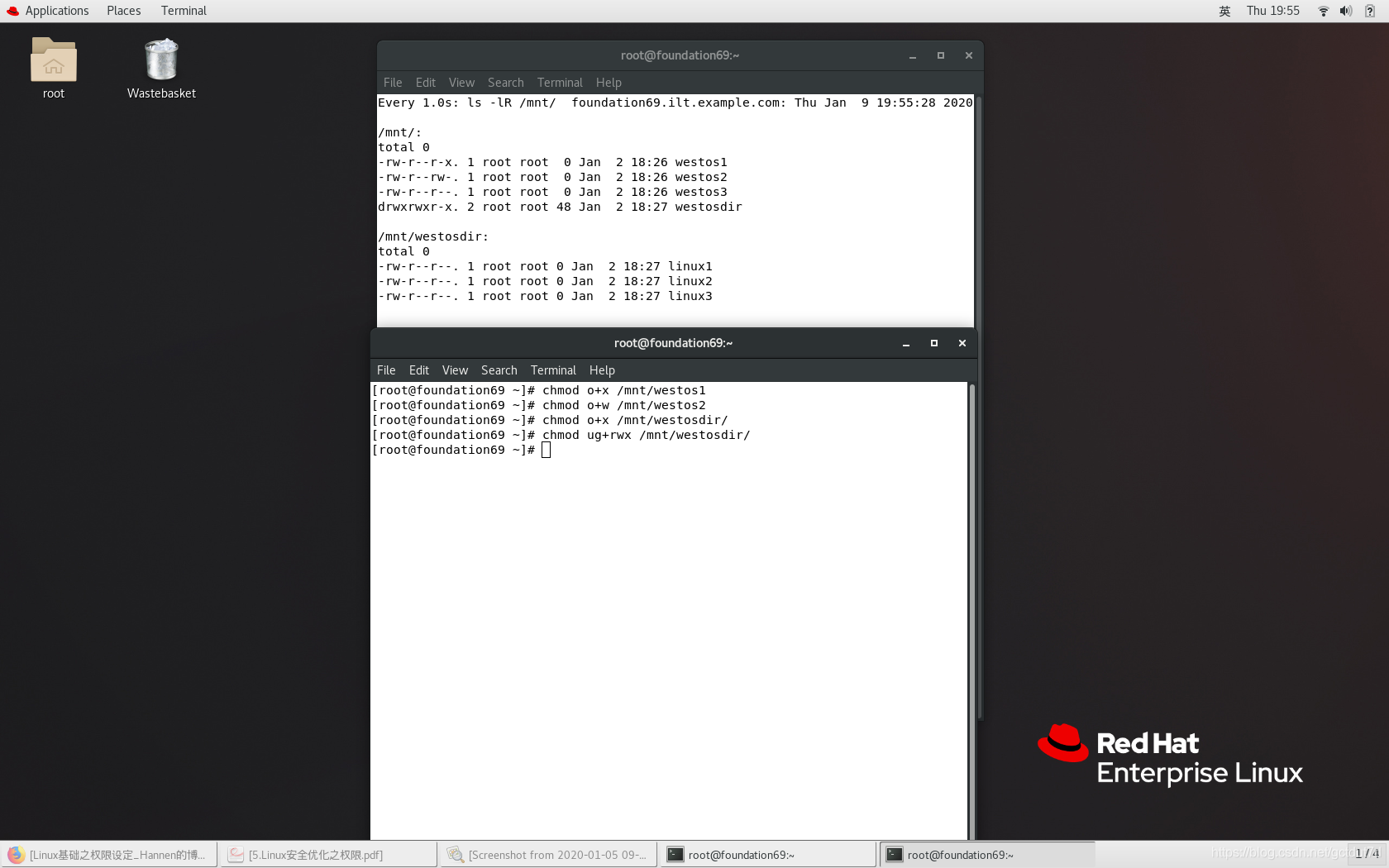Viewport: 1389px width, 868px height.
Task: Click the volume speaker icon
Action: [x=1346, y=11]
